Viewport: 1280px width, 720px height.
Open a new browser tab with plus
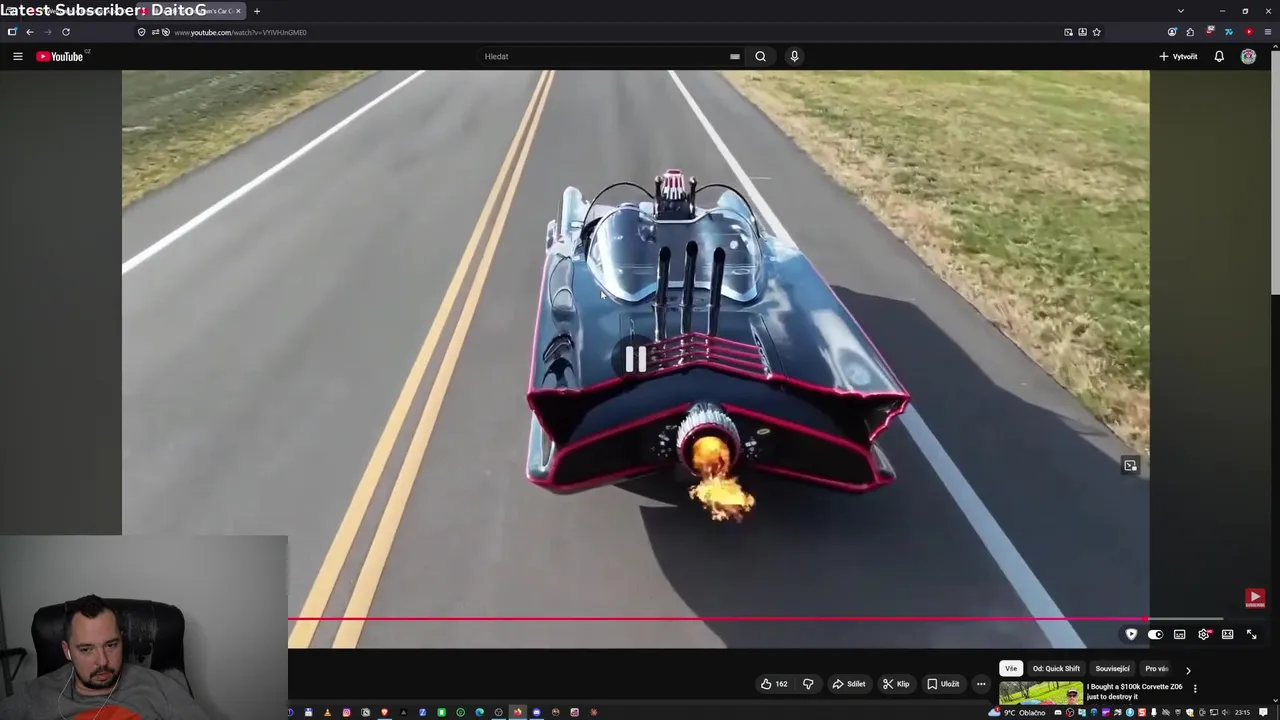257,11
